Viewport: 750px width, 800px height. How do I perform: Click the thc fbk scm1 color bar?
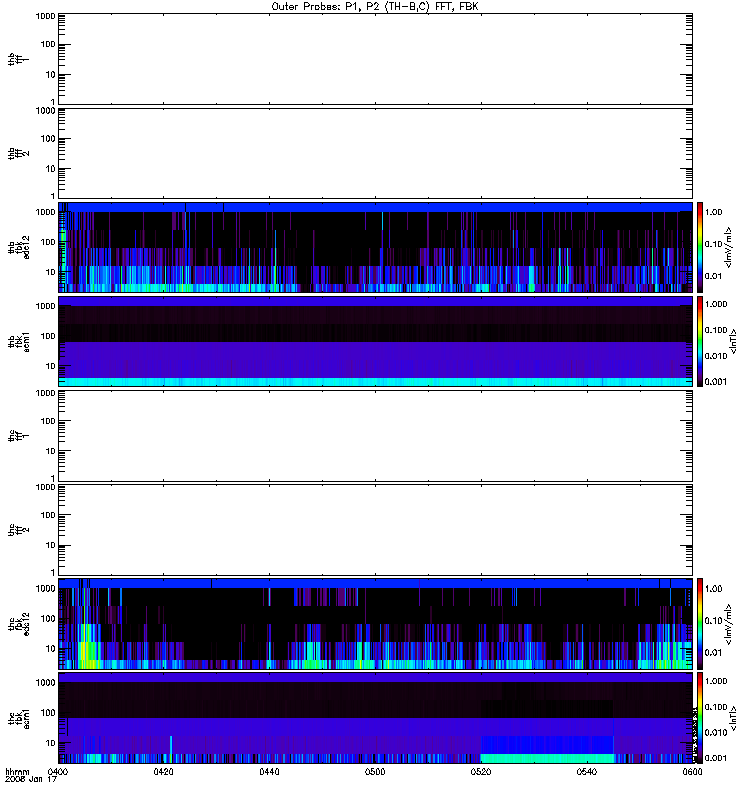[x=700, y=718]
